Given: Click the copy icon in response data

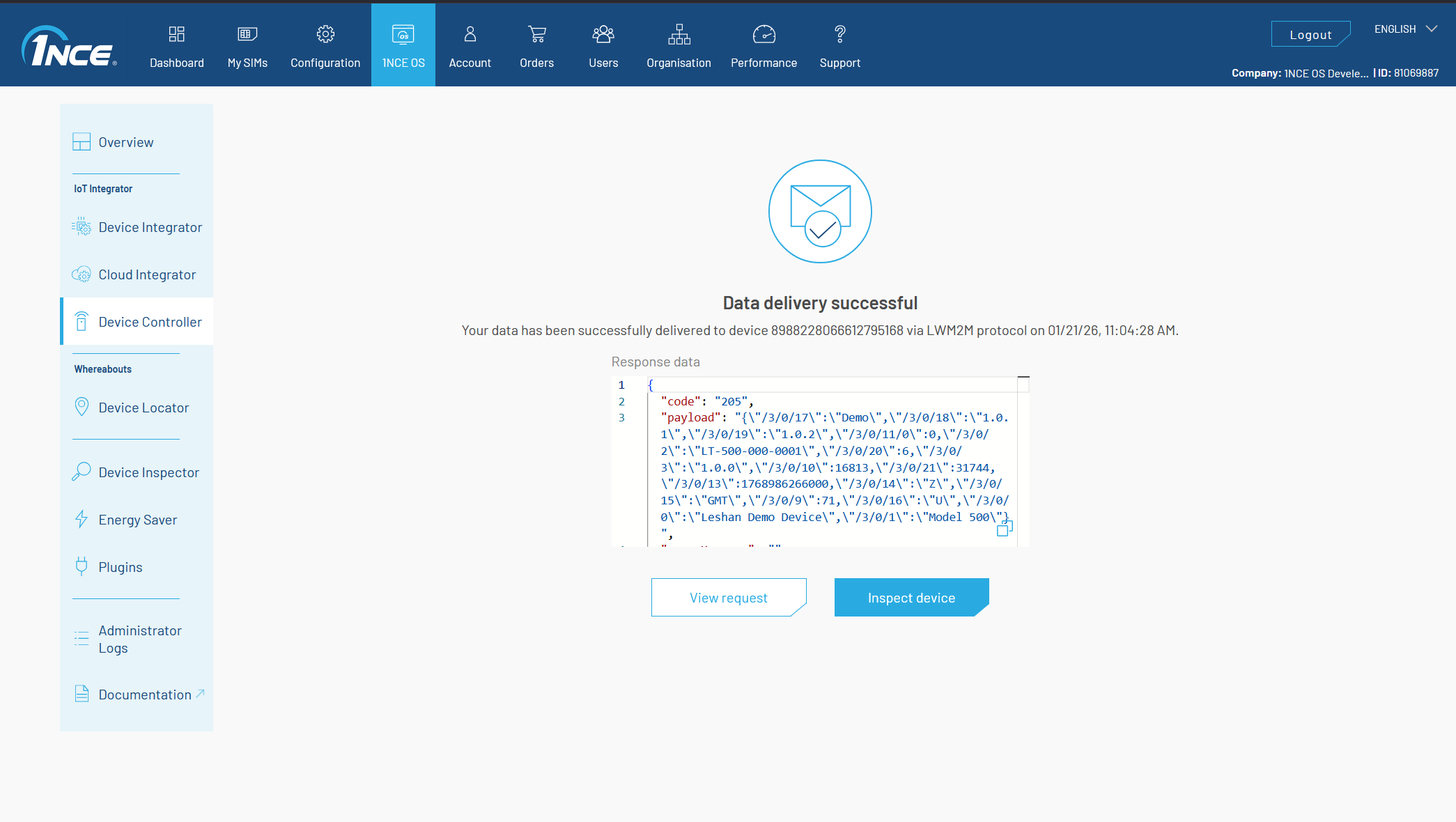Looking at the screenshot, I should tap(1004, 529).
